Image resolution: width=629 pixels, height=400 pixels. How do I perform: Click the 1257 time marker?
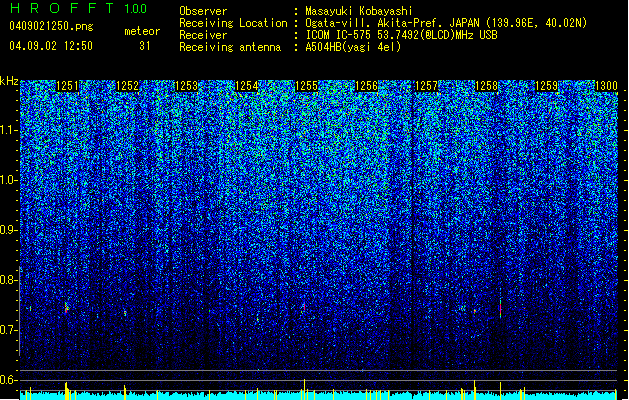[426, 86]
